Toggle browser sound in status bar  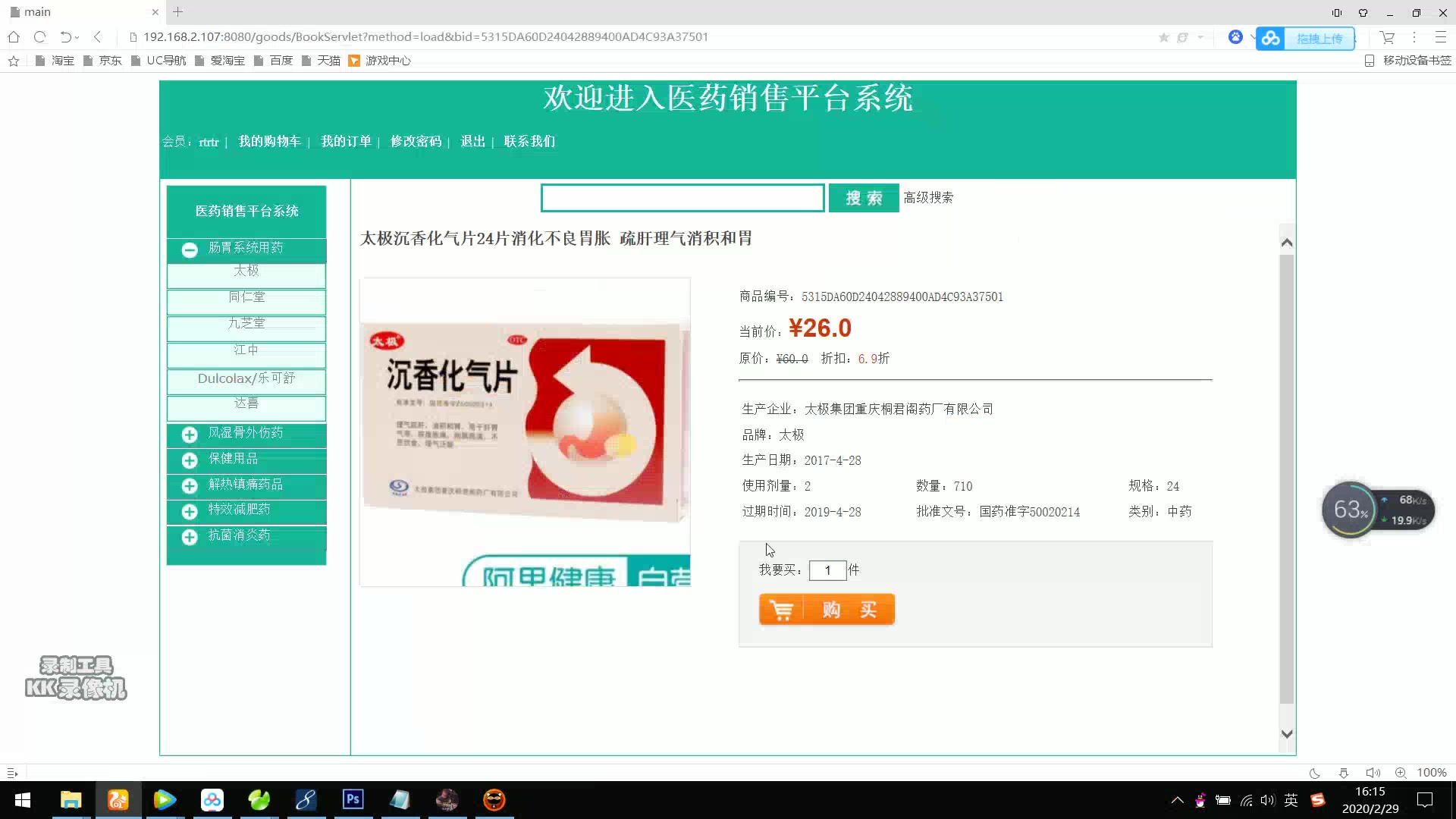coord(1373,773)
